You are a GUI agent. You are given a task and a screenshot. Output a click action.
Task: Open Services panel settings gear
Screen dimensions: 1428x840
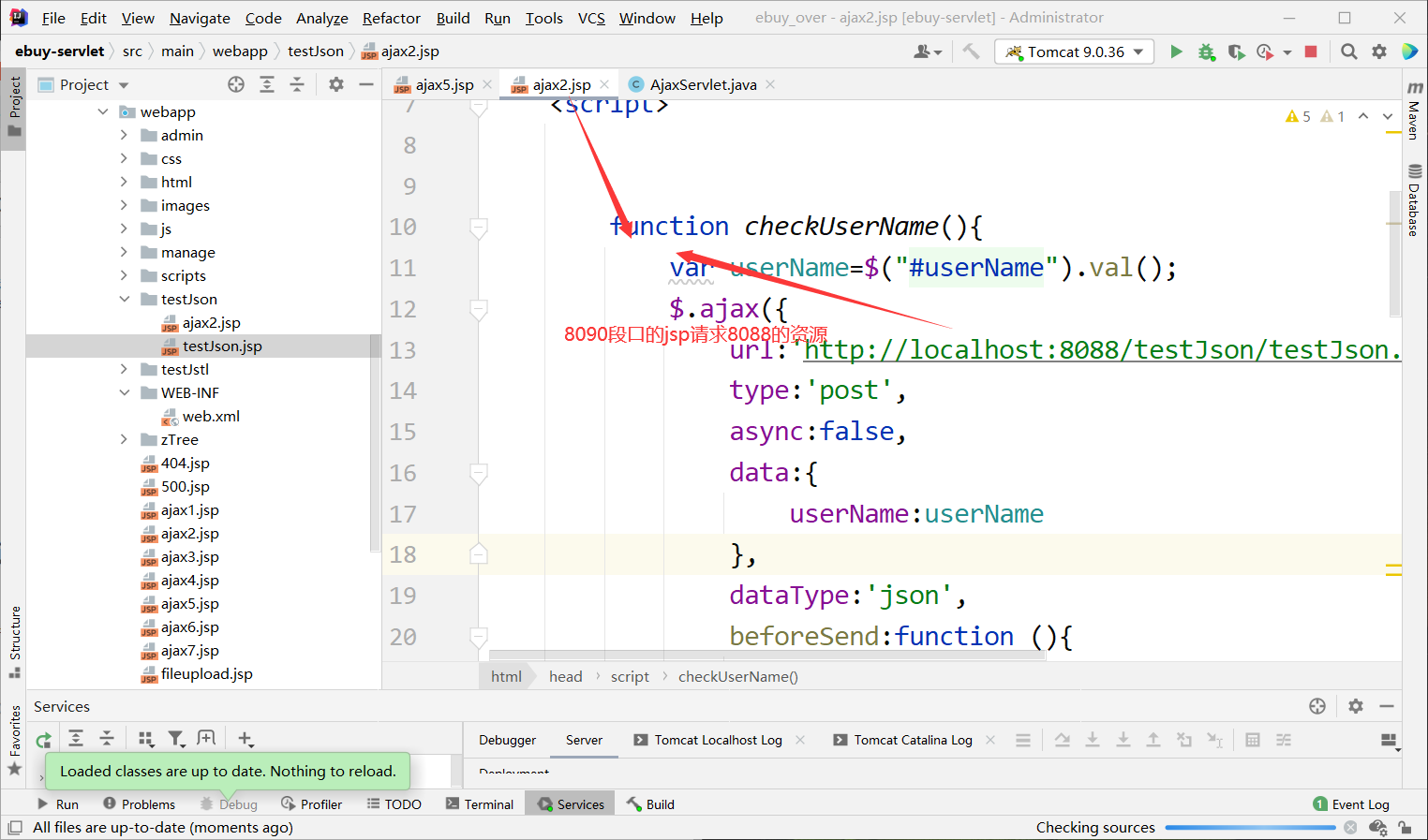[1356, 706]
